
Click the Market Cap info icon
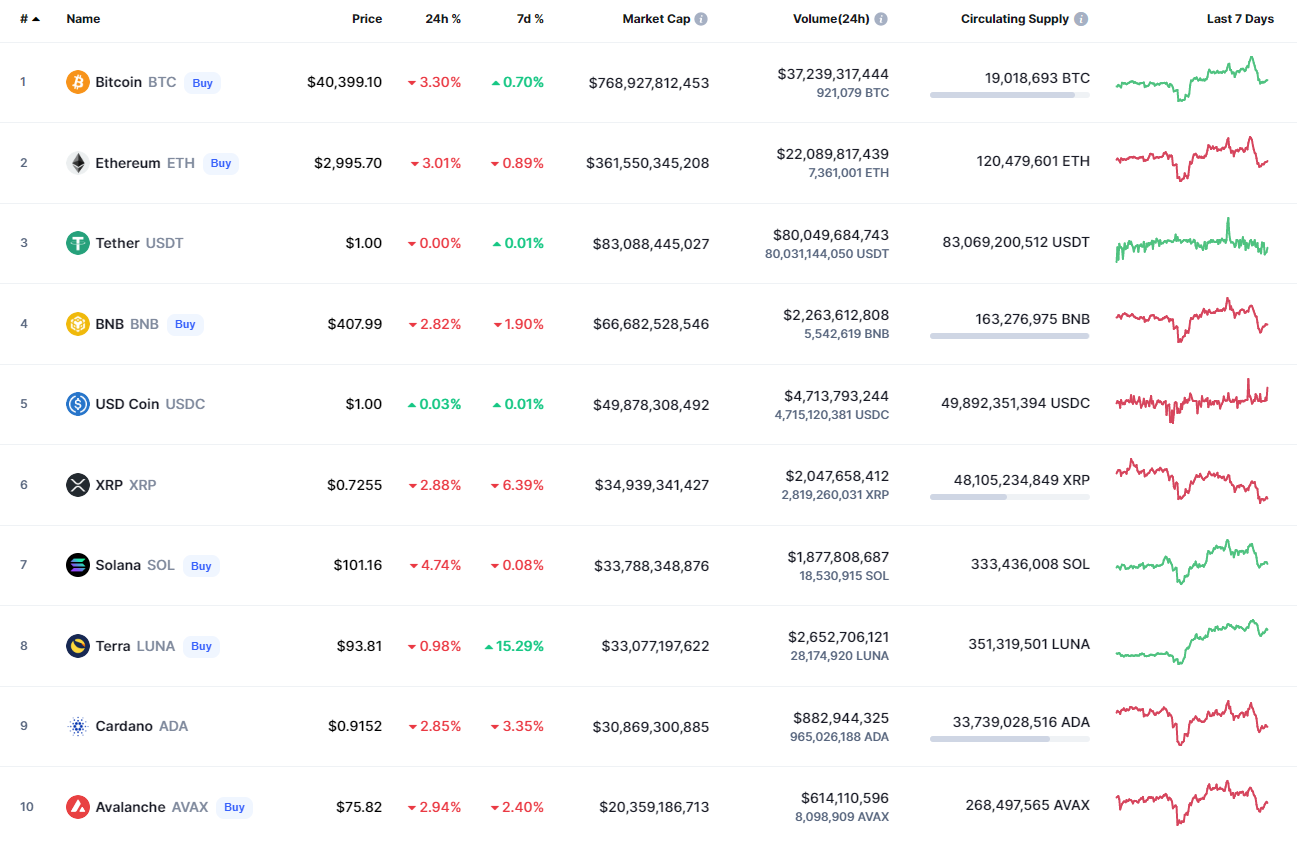pyautogui.click(x=701, y=19)
